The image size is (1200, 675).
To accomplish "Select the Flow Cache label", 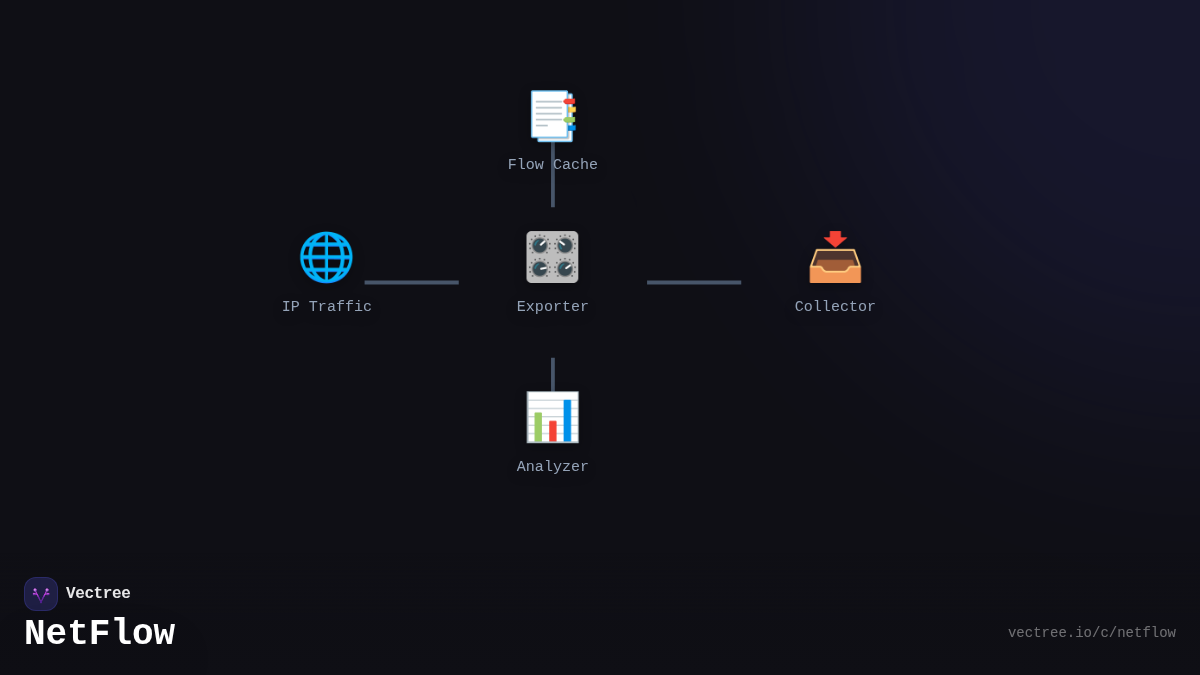I will 552,164.
